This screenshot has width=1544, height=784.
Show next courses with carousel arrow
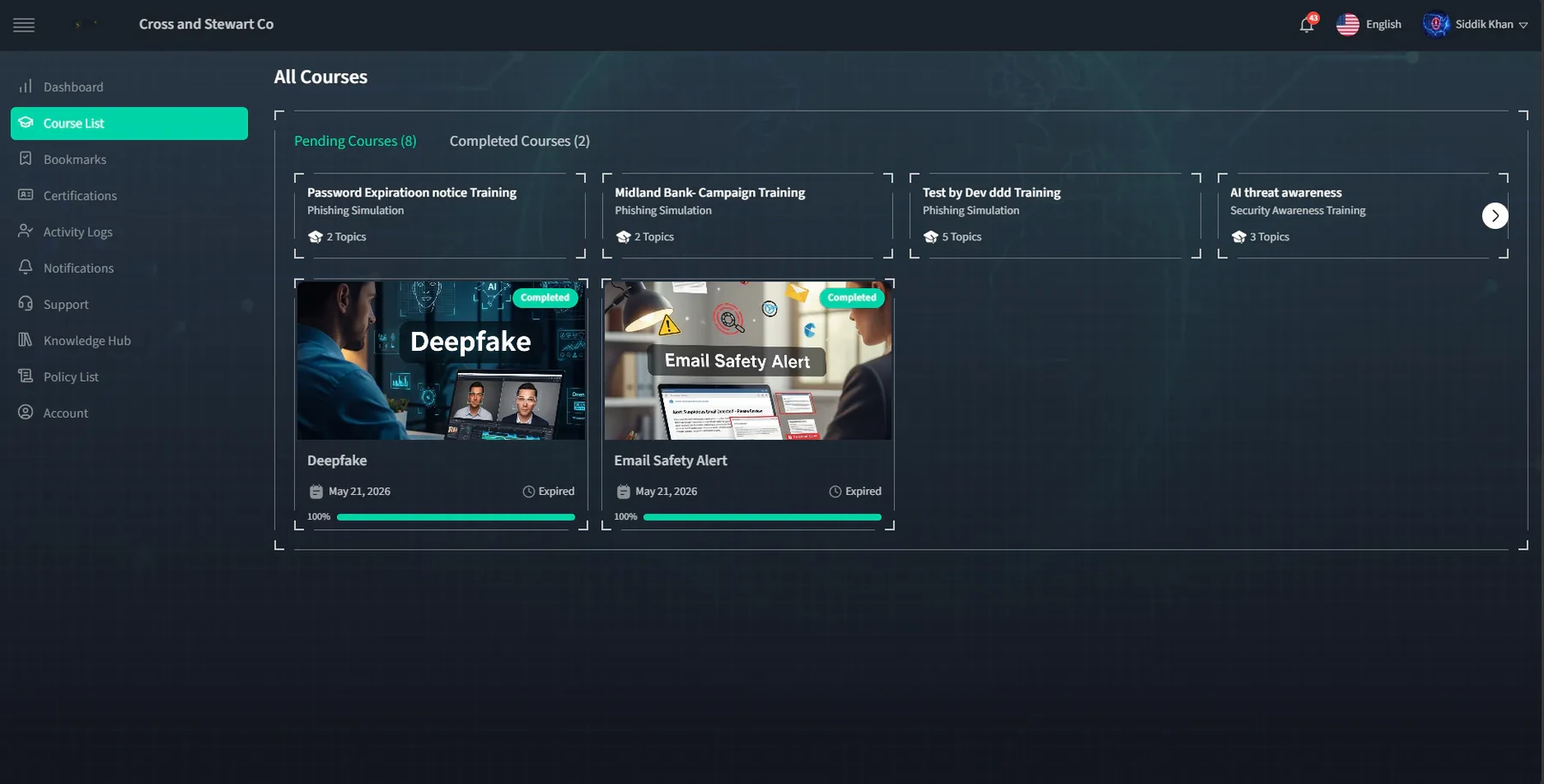(1495, 215)
